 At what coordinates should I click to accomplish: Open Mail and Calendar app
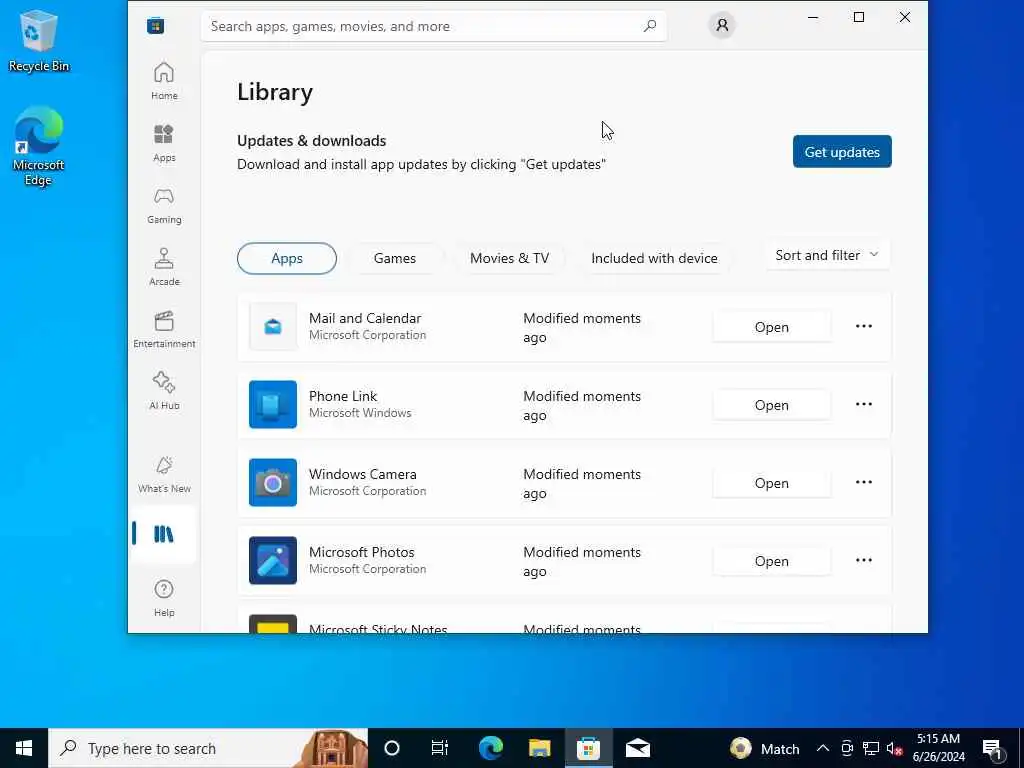point(771,327)
